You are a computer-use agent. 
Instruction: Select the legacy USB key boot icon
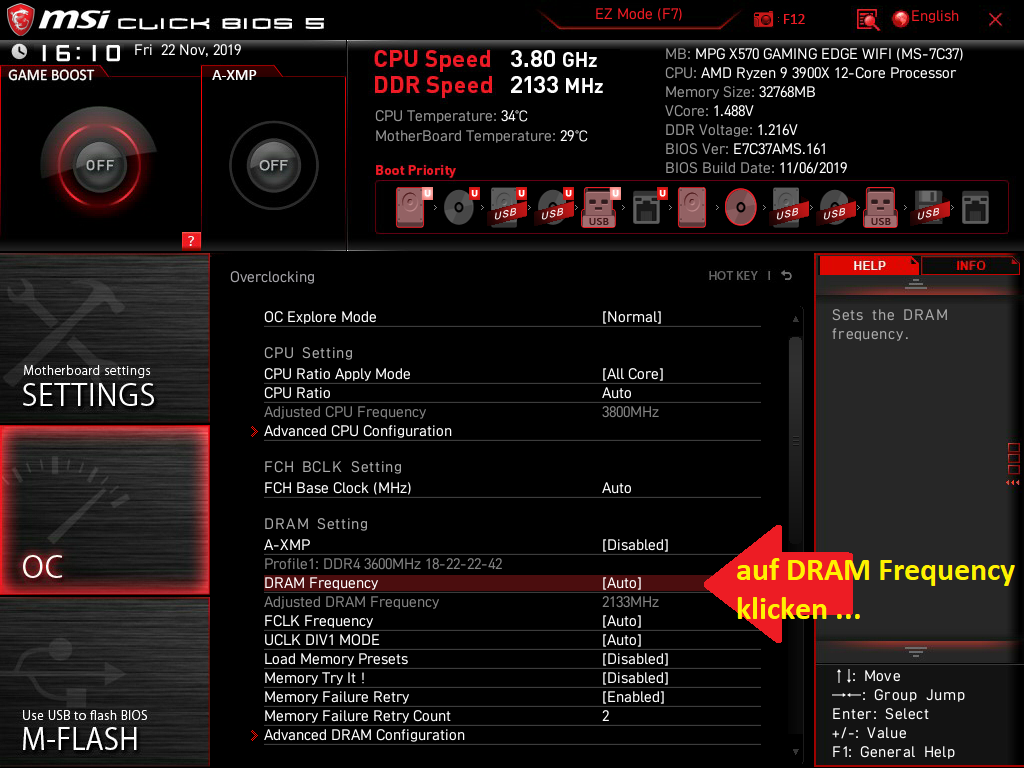click(881, 208)
